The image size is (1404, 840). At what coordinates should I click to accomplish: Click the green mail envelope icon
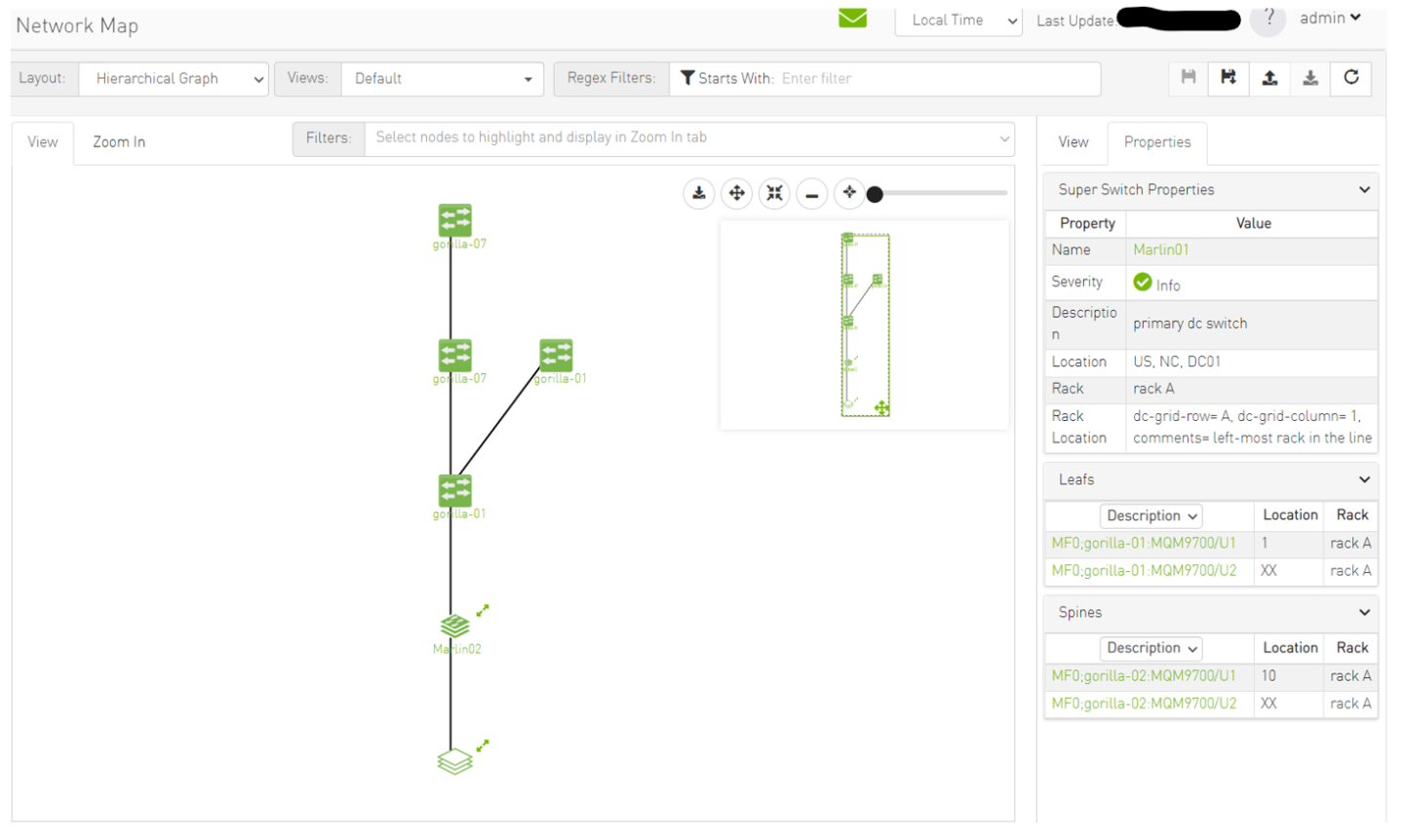tap(852, 19)
